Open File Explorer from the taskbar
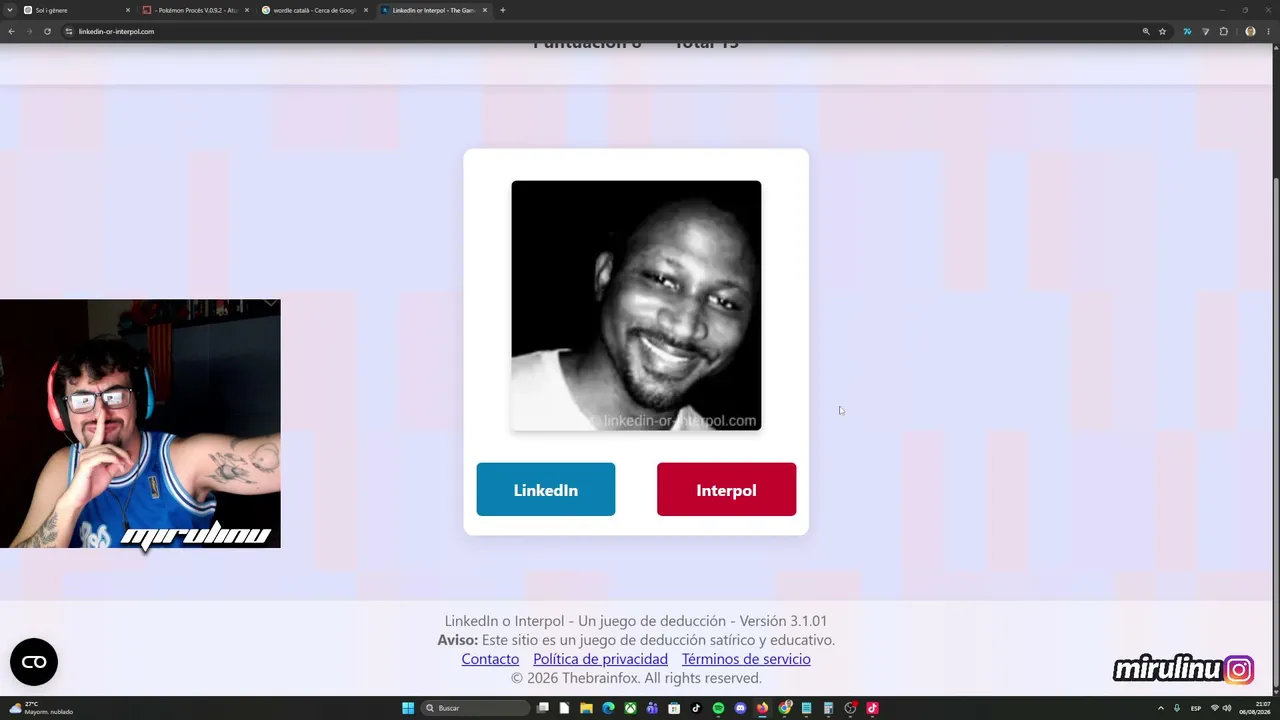Viewport: 1280px width, 720px height. point(586,708)
